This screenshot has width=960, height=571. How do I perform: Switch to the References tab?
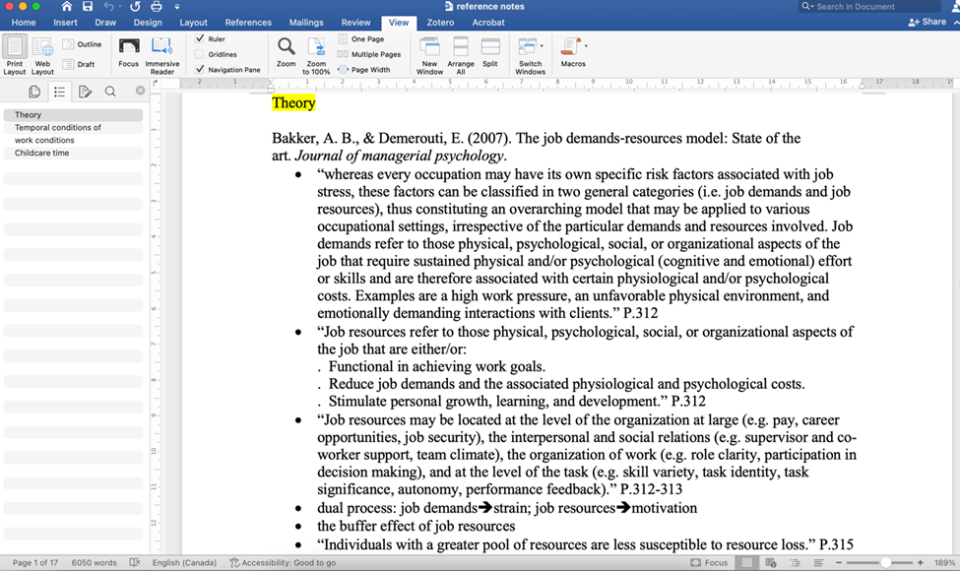tap(248, 22)
